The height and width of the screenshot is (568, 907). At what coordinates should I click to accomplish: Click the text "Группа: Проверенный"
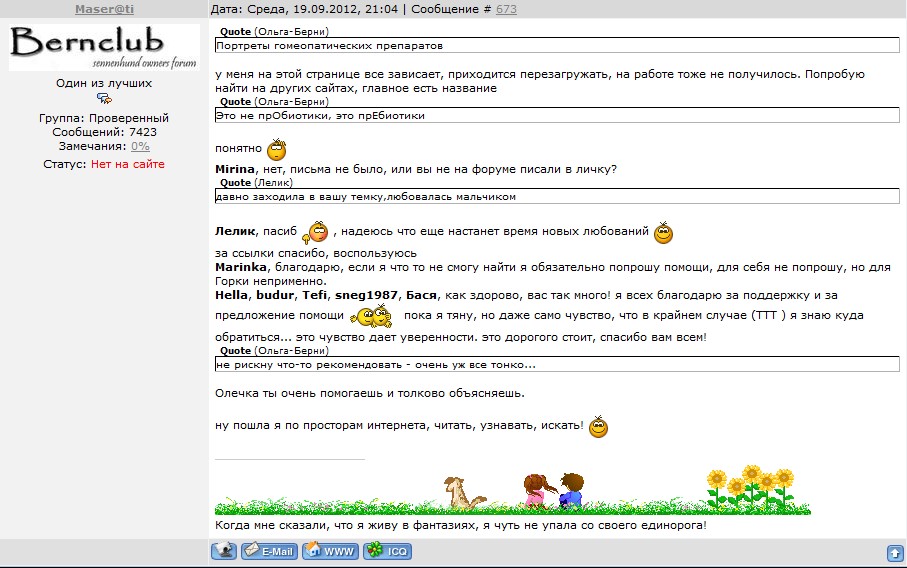pos(104,118)
